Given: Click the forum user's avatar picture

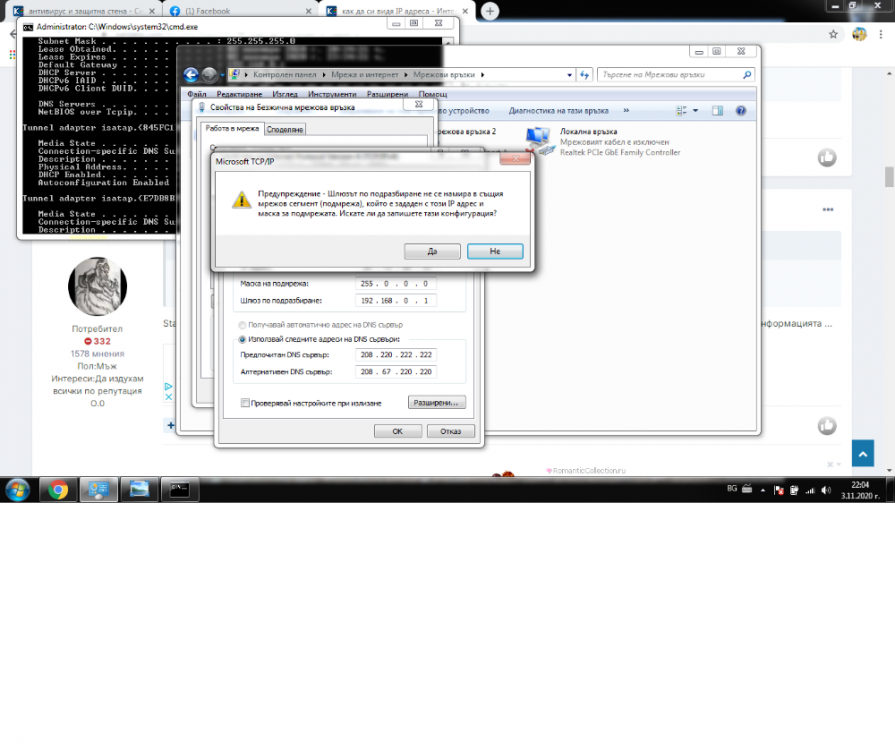Looking at the screenshot, I should pos(98,287).
